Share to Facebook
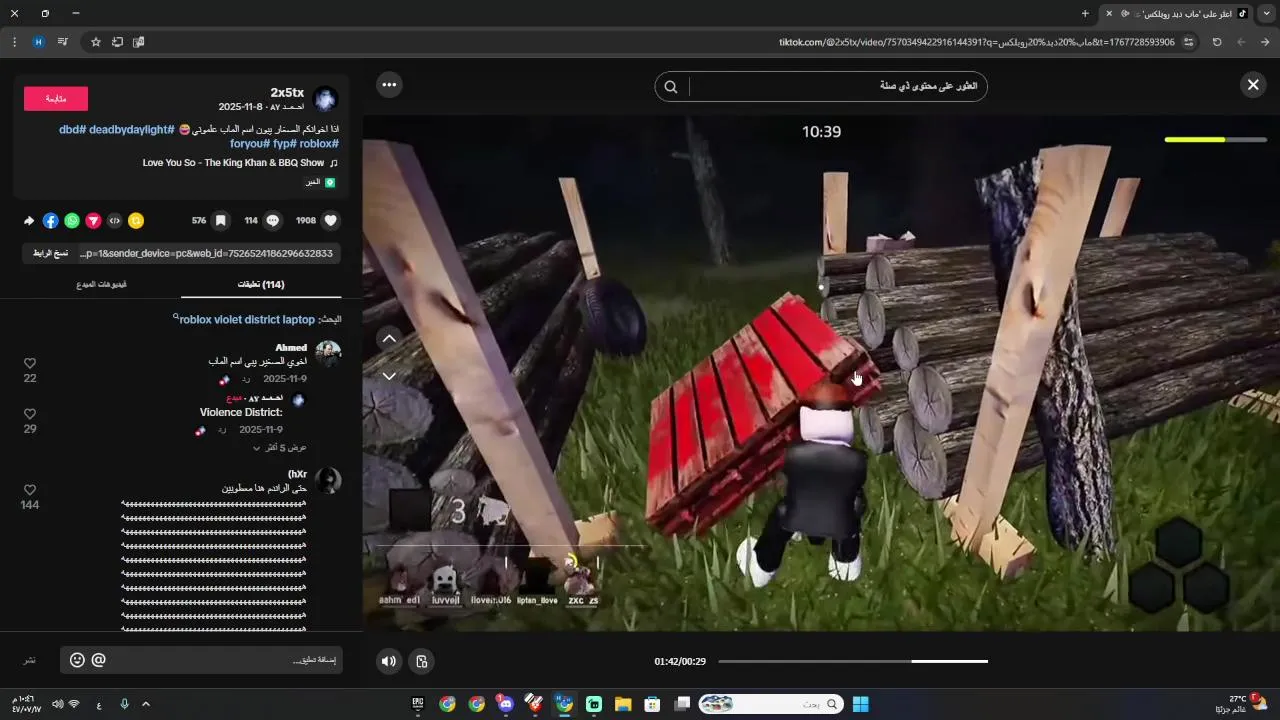Viewport: 1280px width, 720px height. (50, 221)
